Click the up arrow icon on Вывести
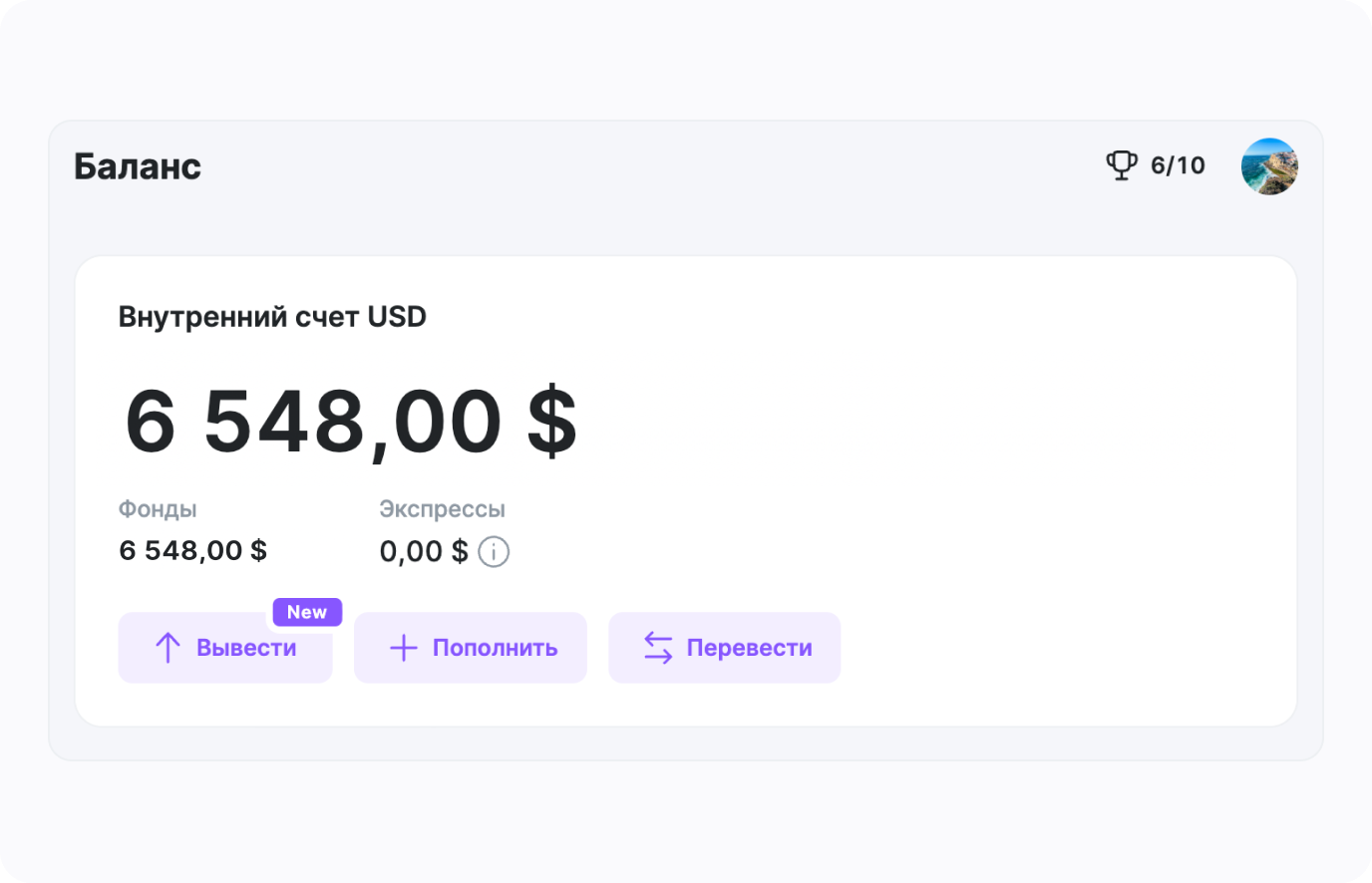This screenshot has height=883, width=1372. tap(168, 648)
